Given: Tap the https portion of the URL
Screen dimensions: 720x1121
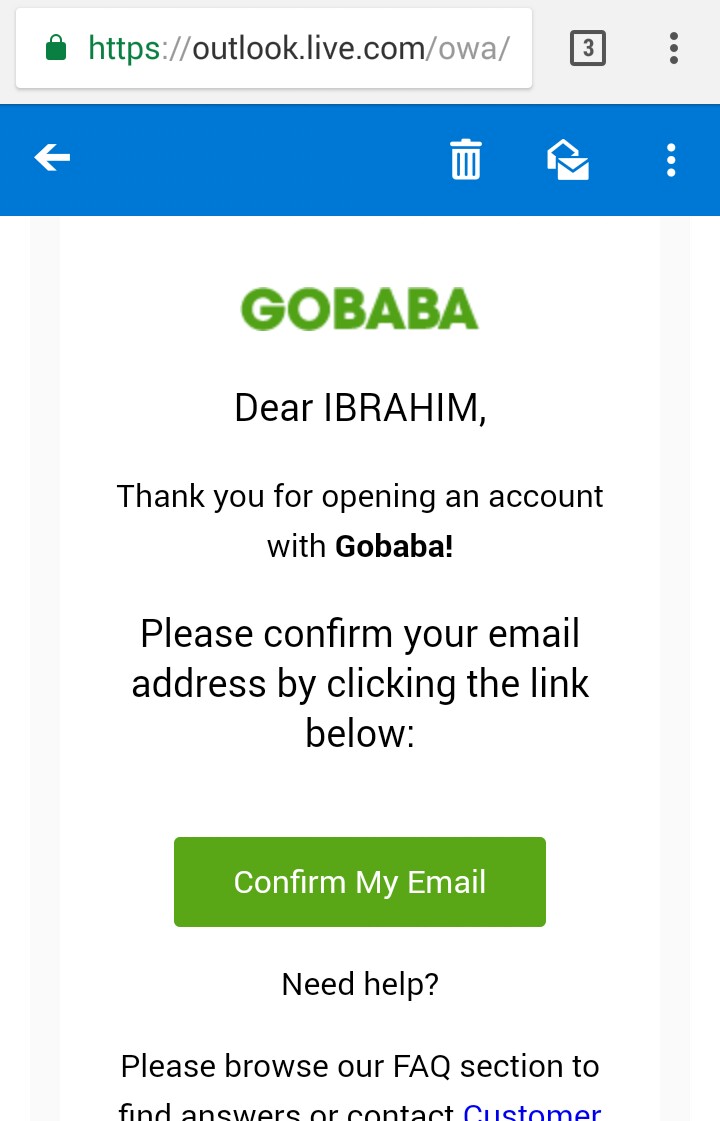Looking at the screenshot, I should [125, 48].
